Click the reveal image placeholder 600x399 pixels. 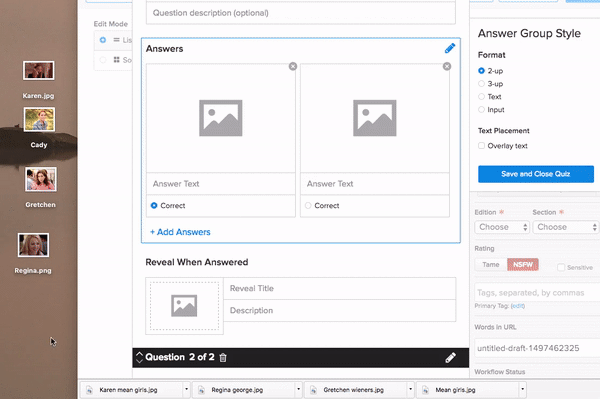coord(184,306)
